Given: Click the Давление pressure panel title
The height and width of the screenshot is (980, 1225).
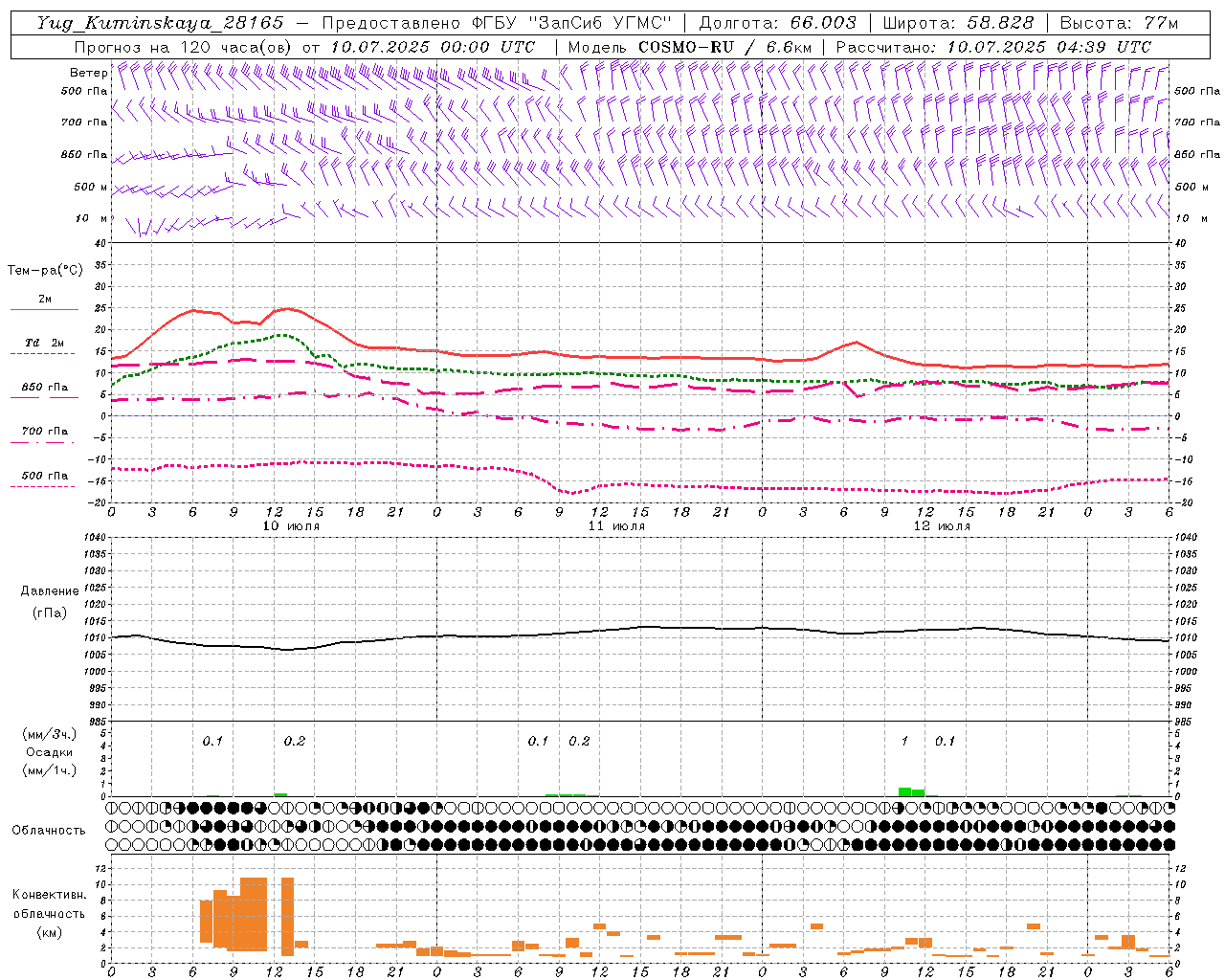Looking at the screenshot, I should (x=50, y=591).
